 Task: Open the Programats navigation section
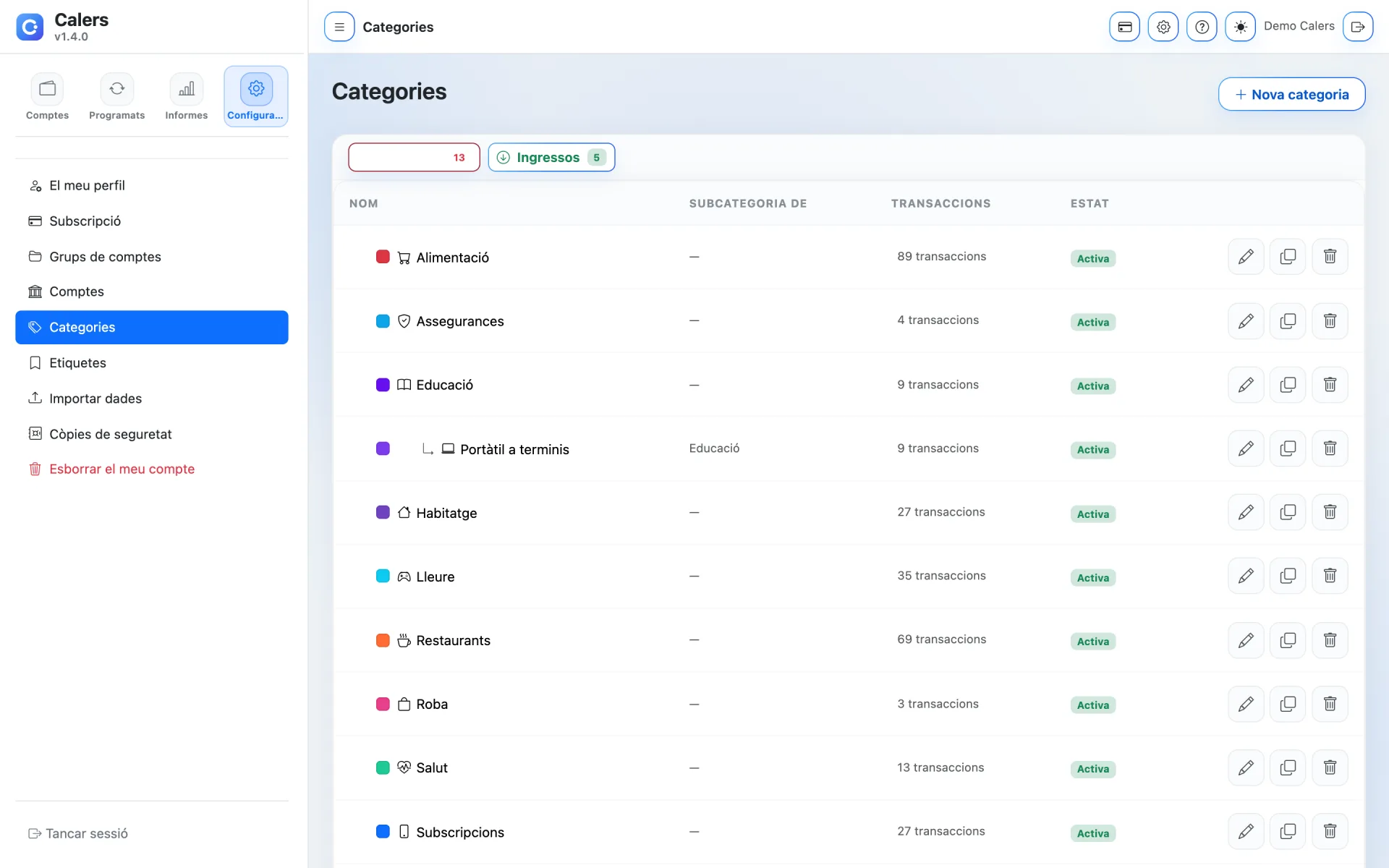[x=116, y=96]
